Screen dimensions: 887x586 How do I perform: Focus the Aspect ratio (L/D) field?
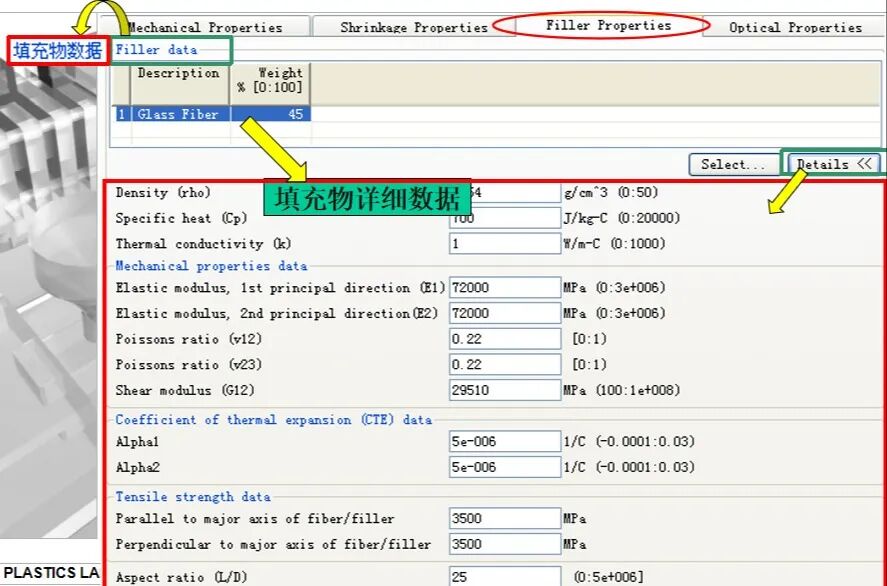click(x=505, y=577)
